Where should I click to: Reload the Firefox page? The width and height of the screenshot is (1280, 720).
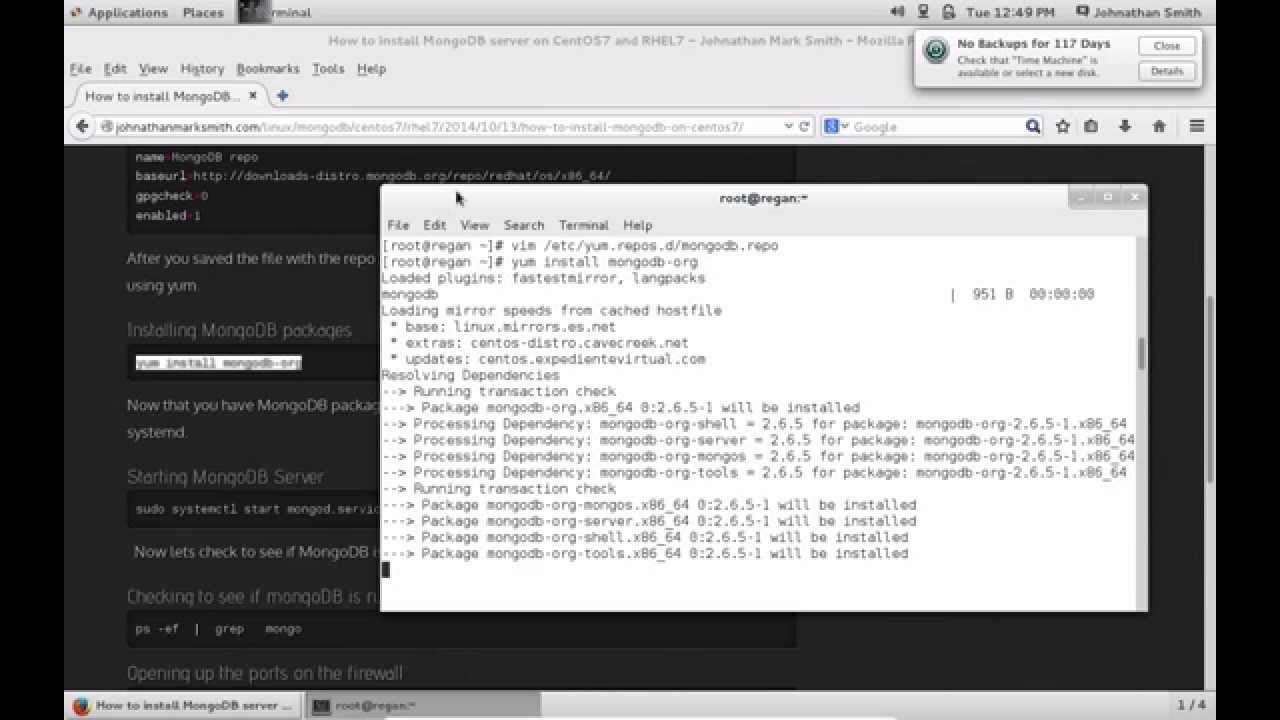803,126
